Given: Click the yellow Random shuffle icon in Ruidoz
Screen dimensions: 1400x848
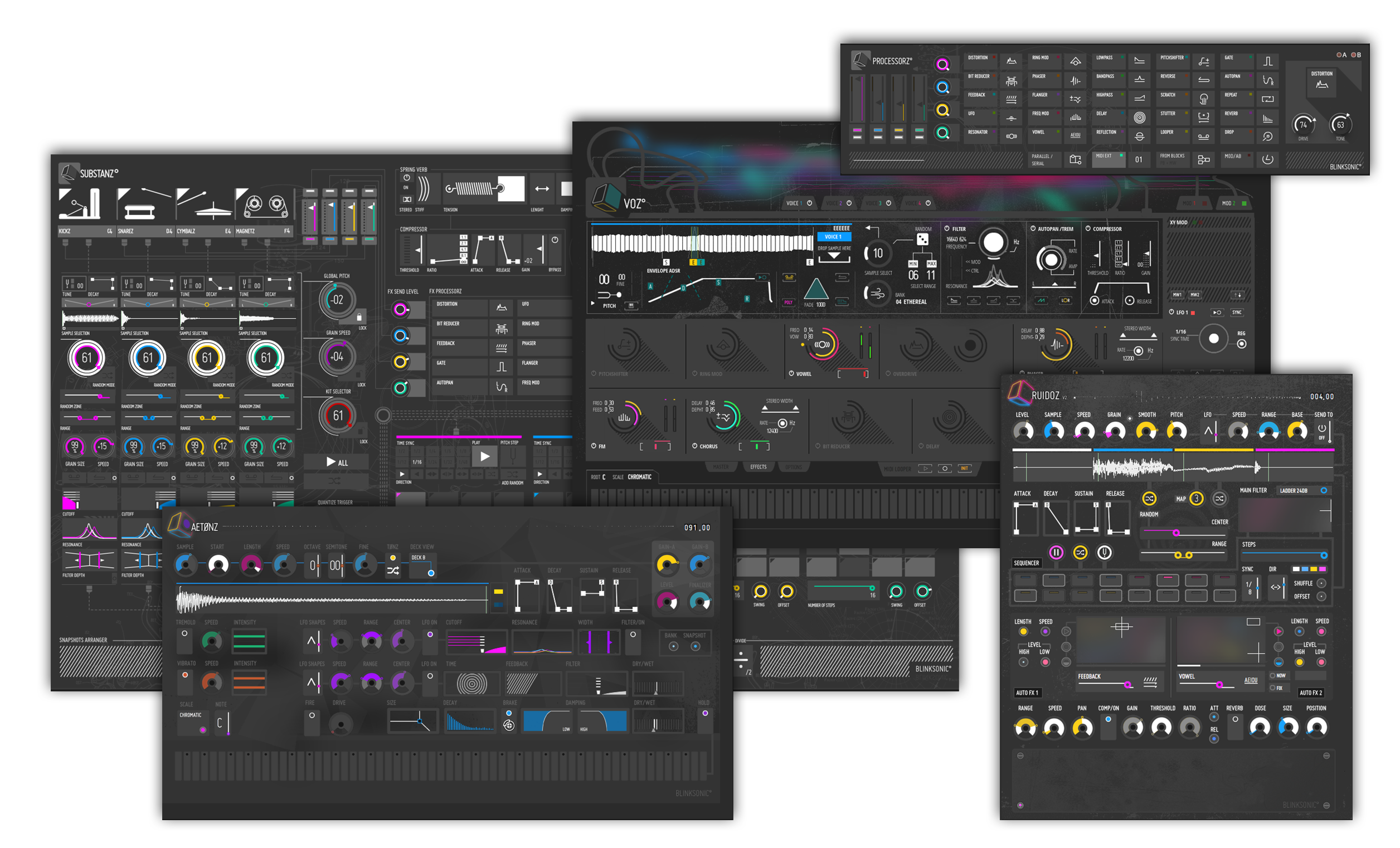Looking at the screenshot, I should [x=1149, y=499].
